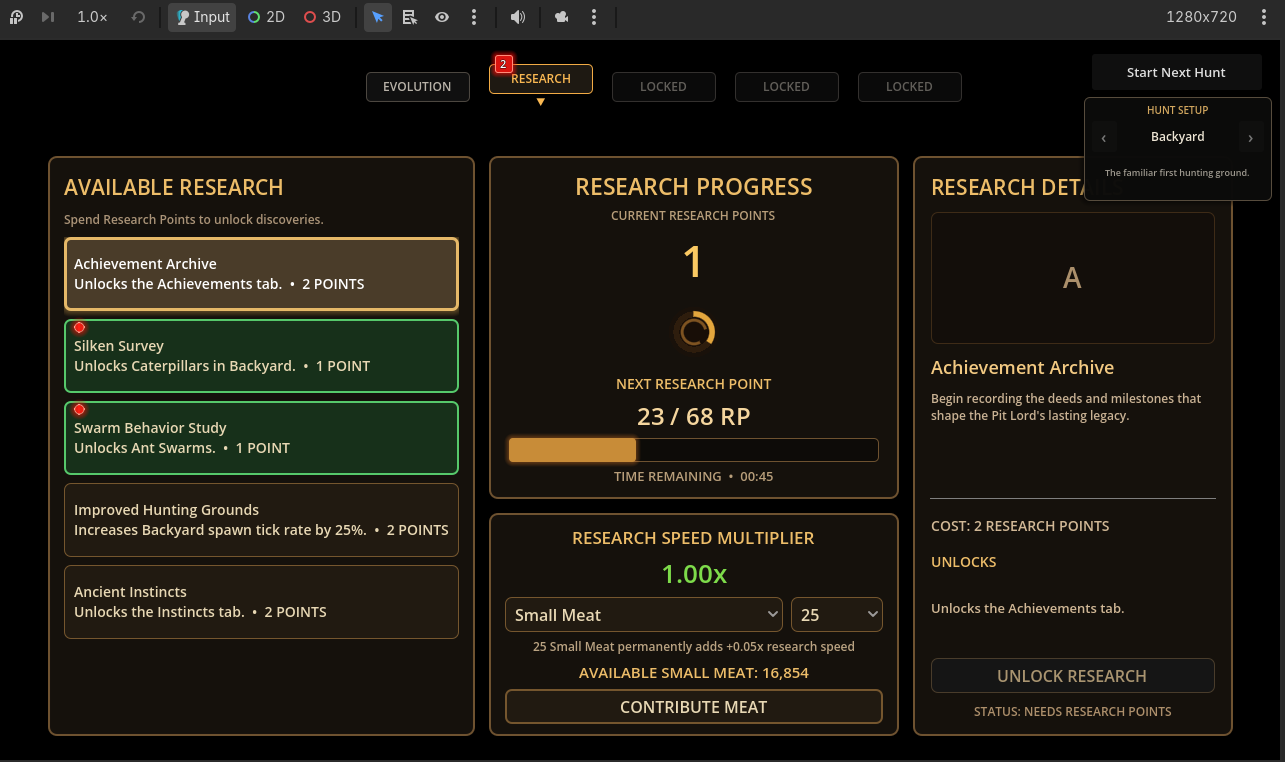
Task: Click the Backyard hunt location label
Action: pyautogui.click(x=1177, y=137)
